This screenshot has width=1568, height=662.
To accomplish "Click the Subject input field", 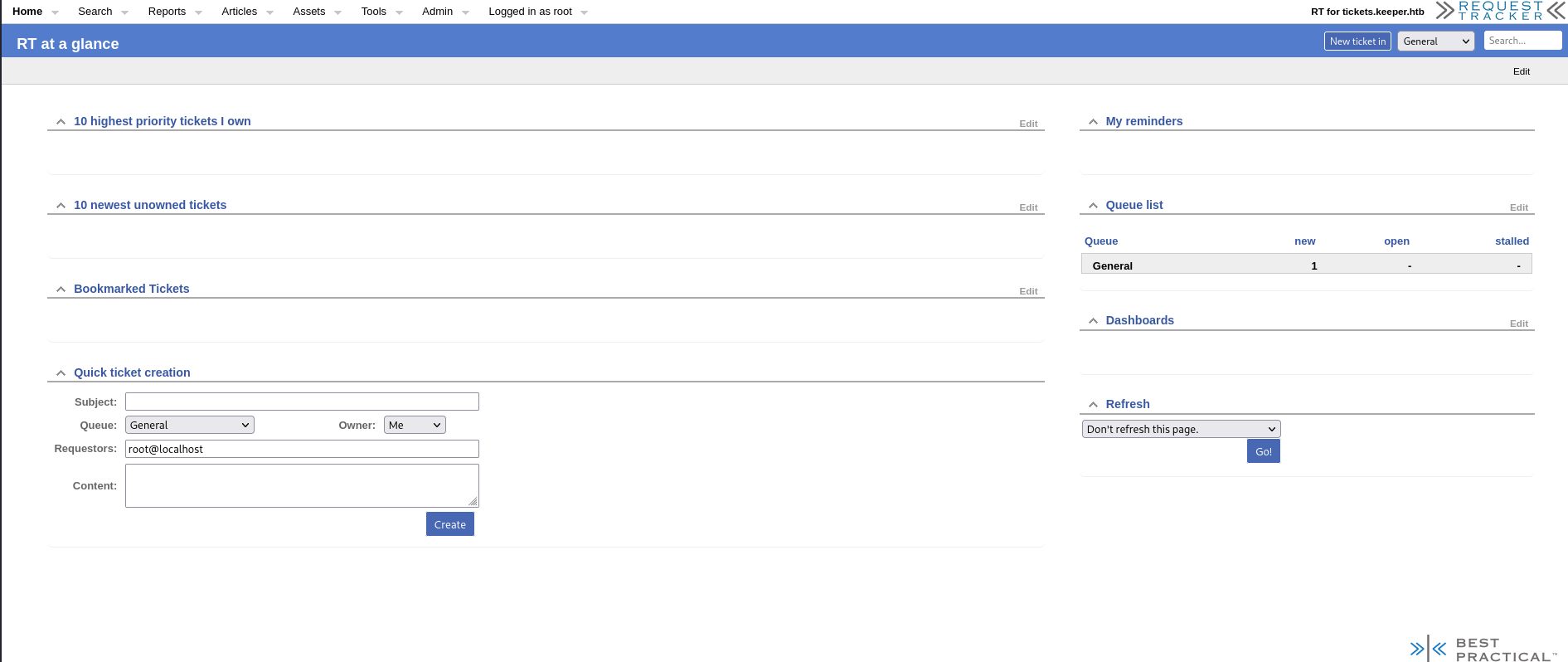I will coord(302,402).
